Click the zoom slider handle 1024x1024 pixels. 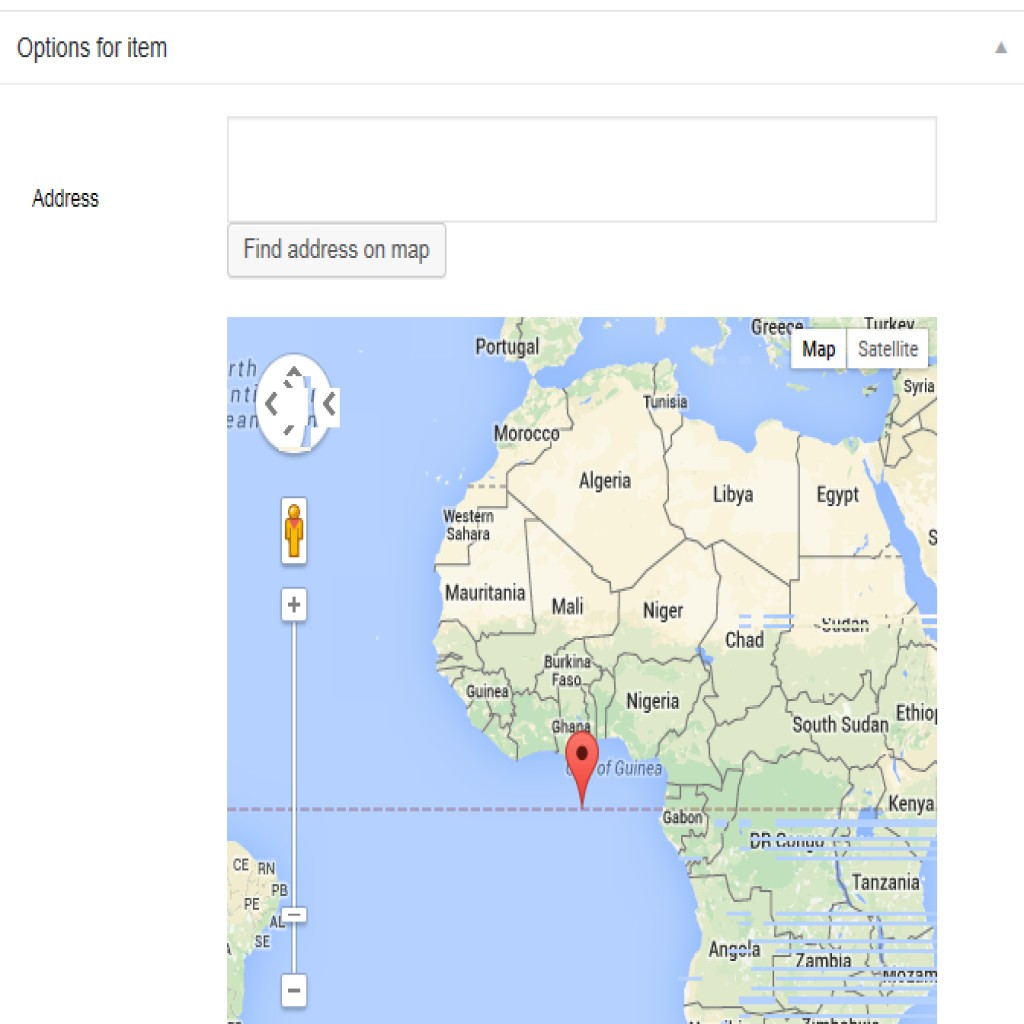pos(294,914)
